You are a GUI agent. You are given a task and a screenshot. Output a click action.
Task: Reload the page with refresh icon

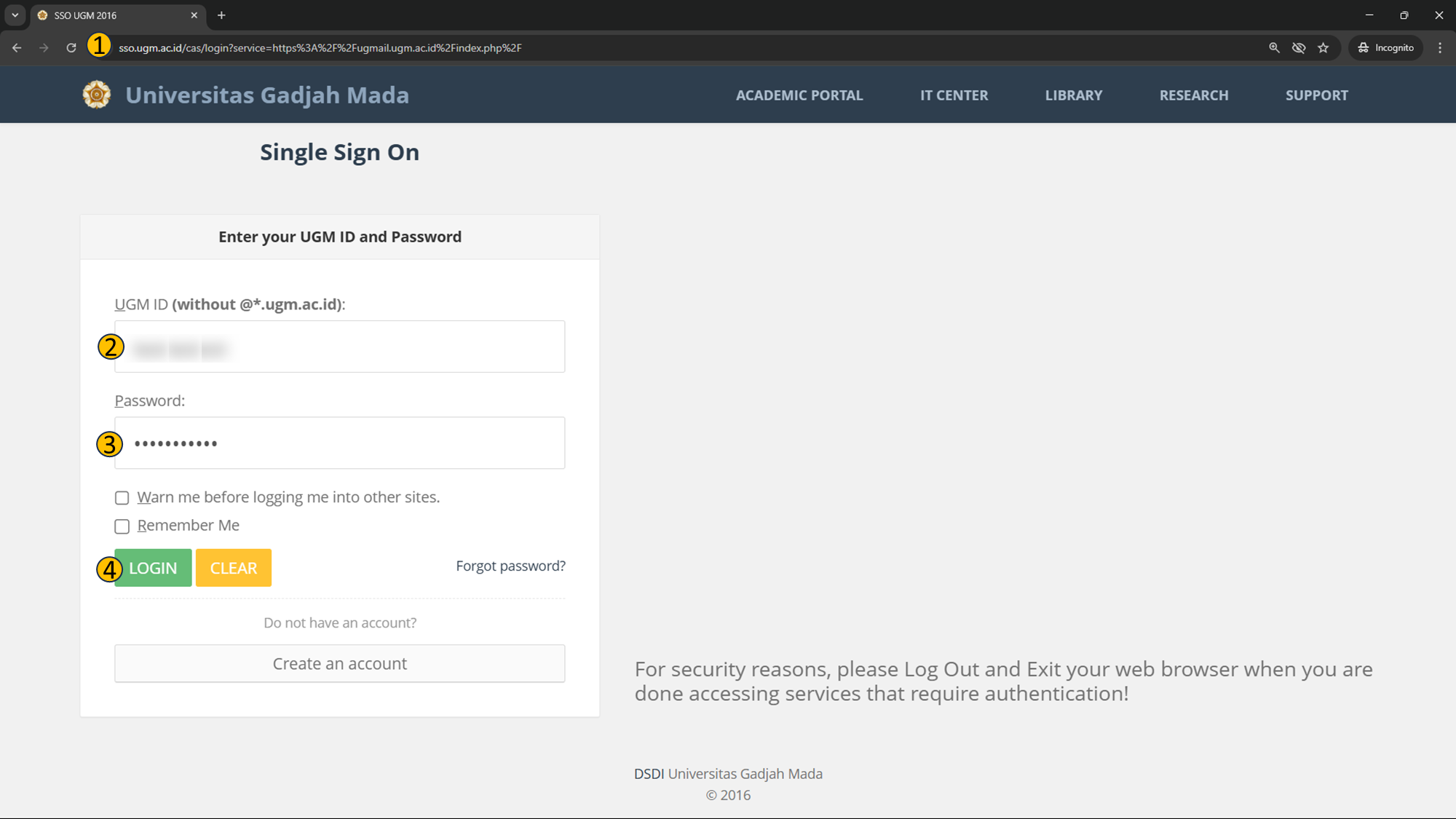(71, 48)
